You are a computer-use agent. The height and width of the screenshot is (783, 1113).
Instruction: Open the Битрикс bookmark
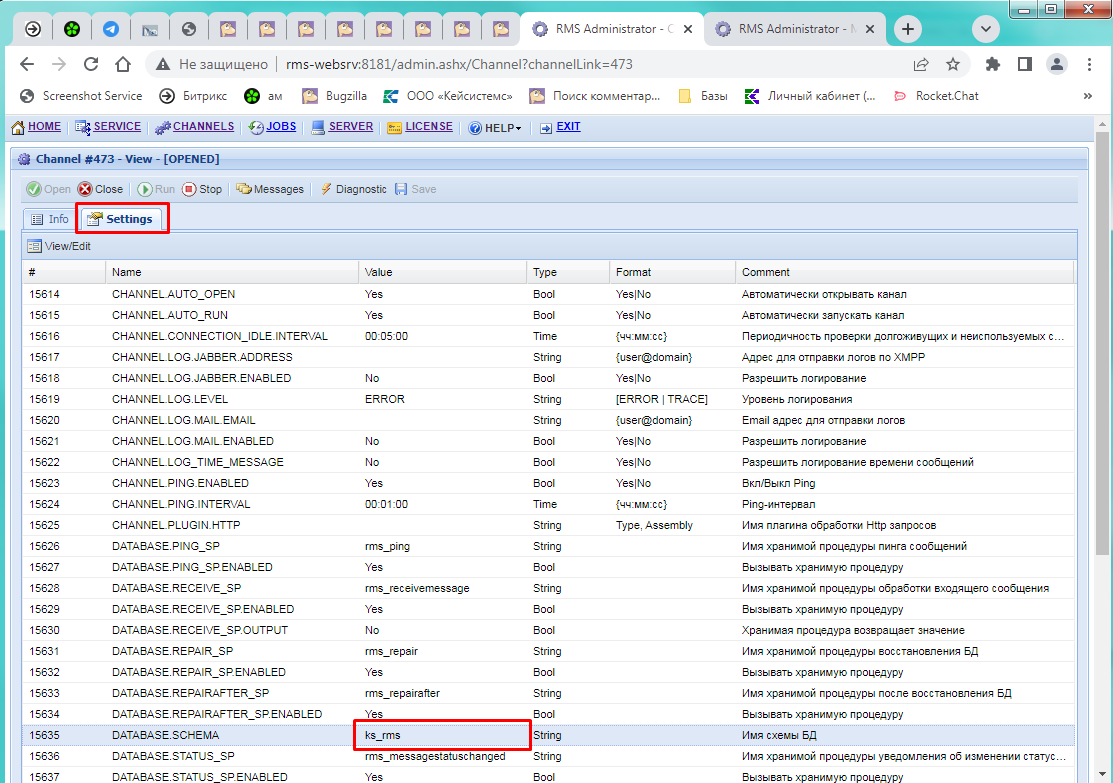tap(192, 96)
